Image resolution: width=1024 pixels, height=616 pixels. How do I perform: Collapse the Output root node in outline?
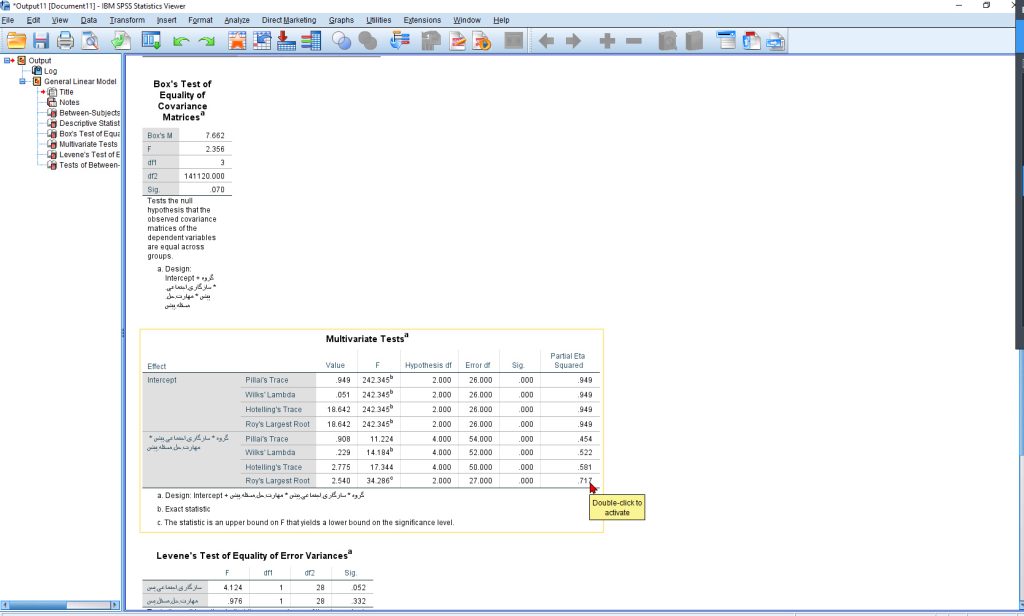click(7, 60)
